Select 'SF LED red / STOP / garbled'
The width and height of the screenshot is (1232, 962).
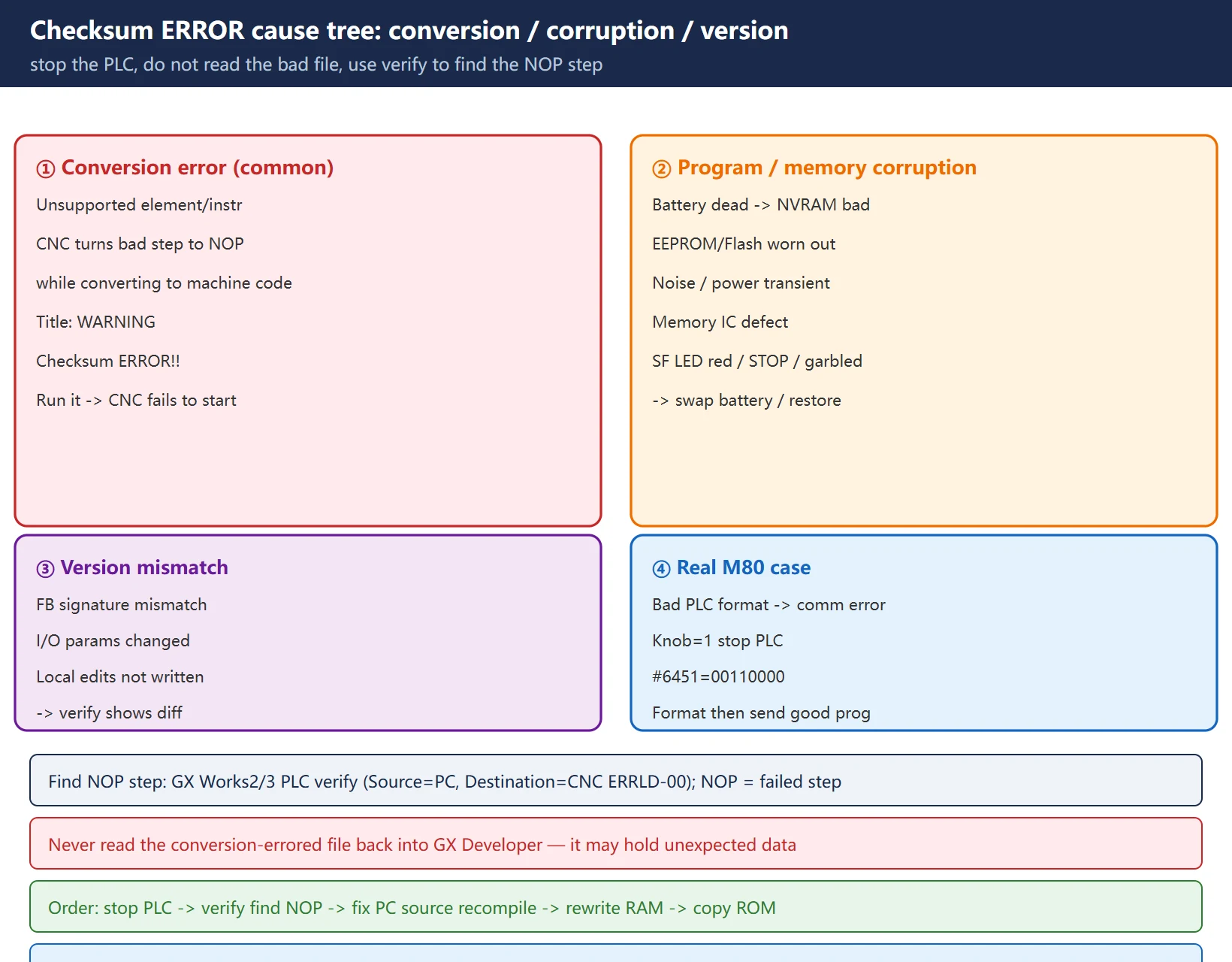tap(757, 362)
